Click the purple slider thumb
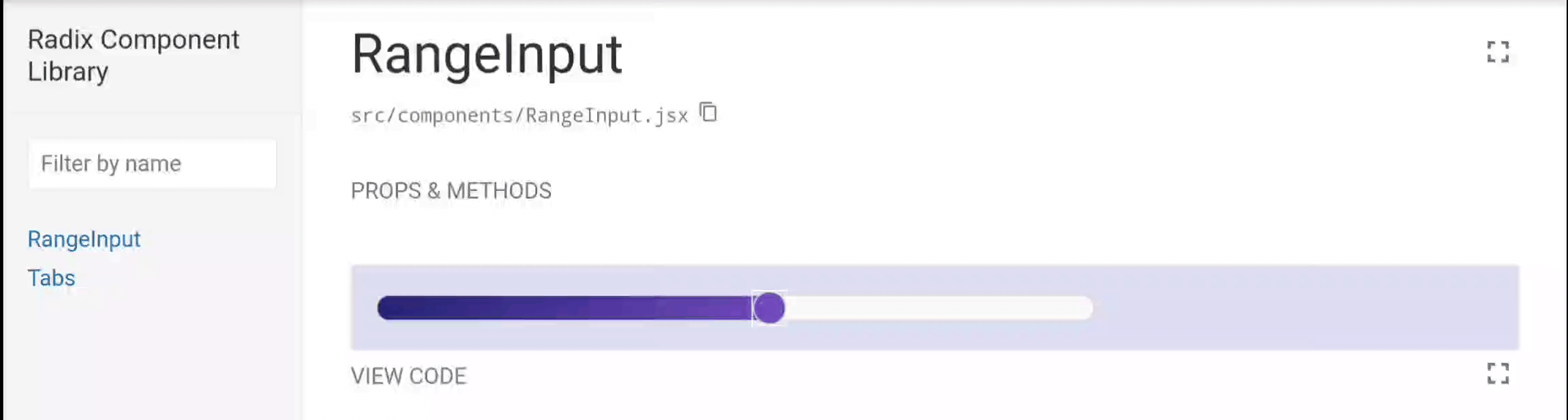 [769, 308]
